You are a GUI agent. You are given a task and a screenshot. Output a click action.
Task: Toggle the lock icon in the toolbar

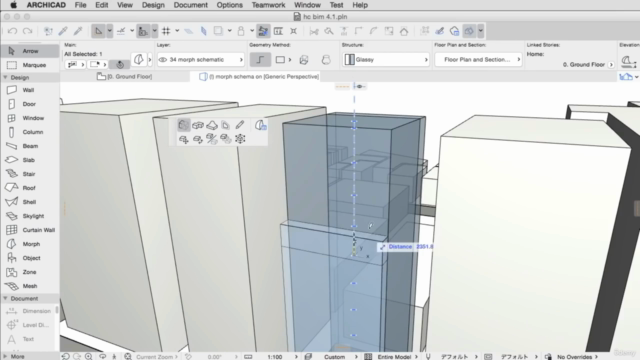pyautogui.click(x=241, y=31)
